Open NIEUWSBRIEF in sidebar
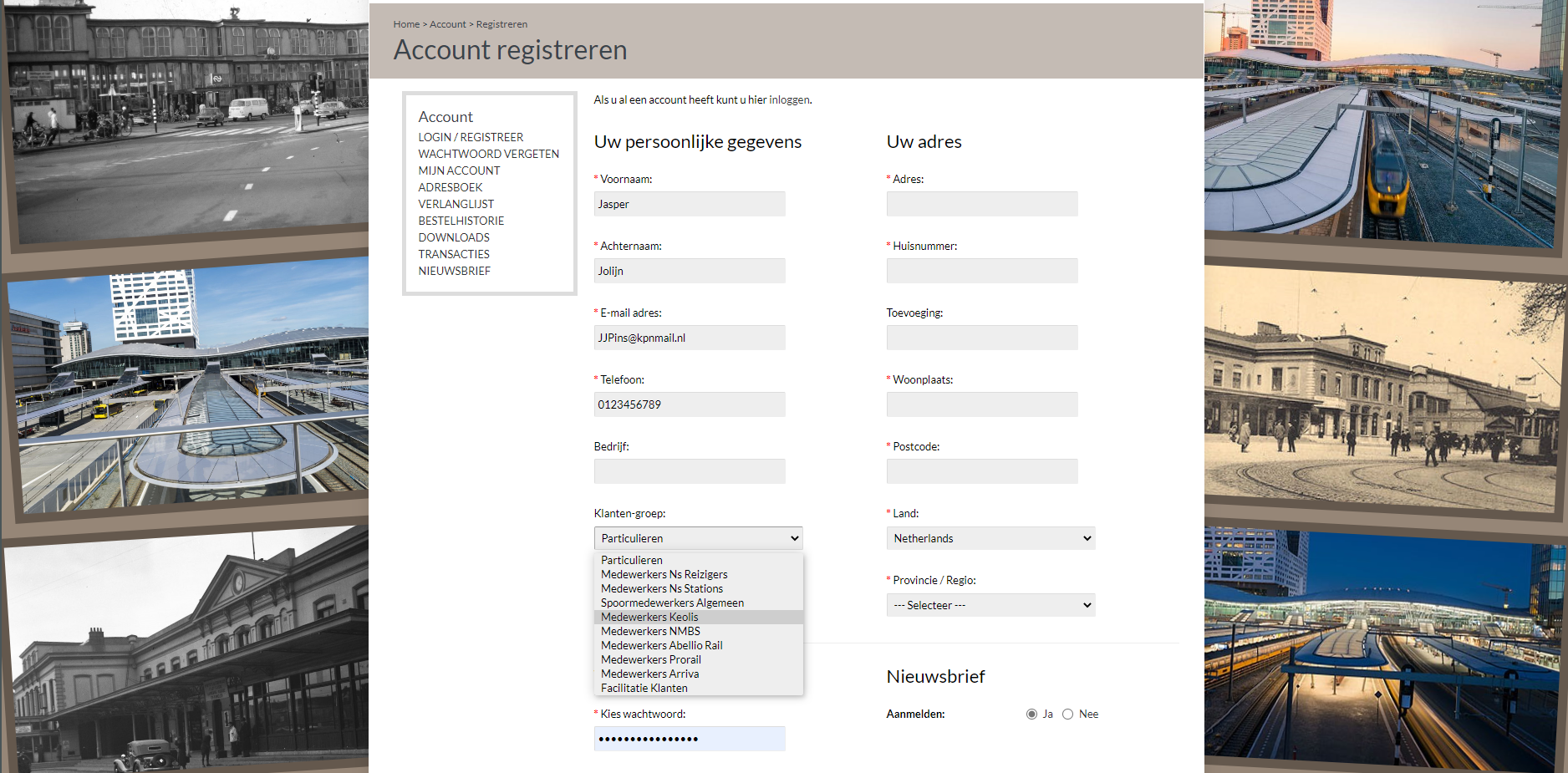 (455, 271)
